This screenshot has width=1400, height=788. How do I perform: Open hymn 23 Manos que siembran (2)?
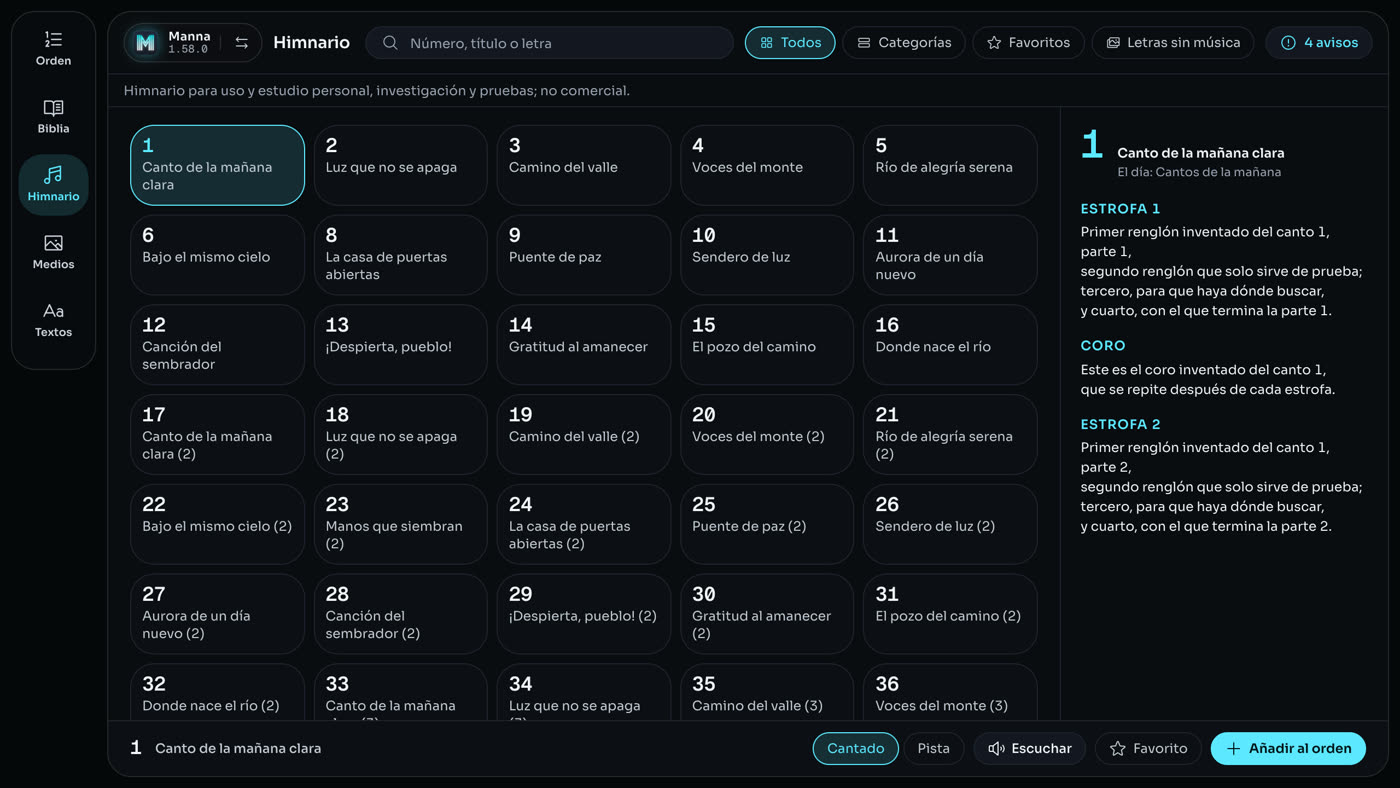[x=401, y=524]
